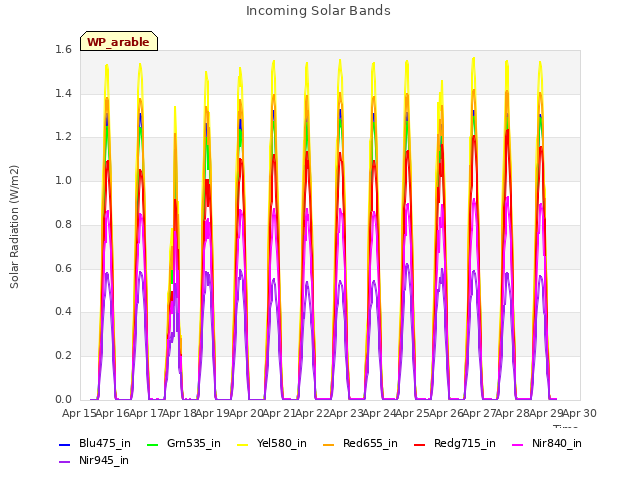The image size is (640, 480).
Task: Toggle the Nir945_in legend entry
Action: pyautogui.click(x=94, y=461)
